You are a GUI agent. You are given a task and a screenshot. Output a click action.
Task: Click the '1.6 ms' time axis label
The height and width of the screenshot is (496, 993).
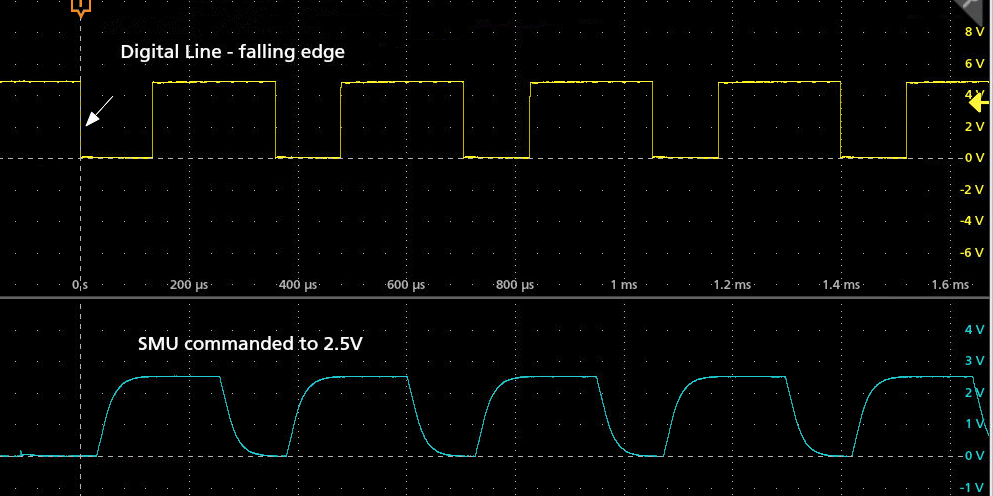pos(948,285)
